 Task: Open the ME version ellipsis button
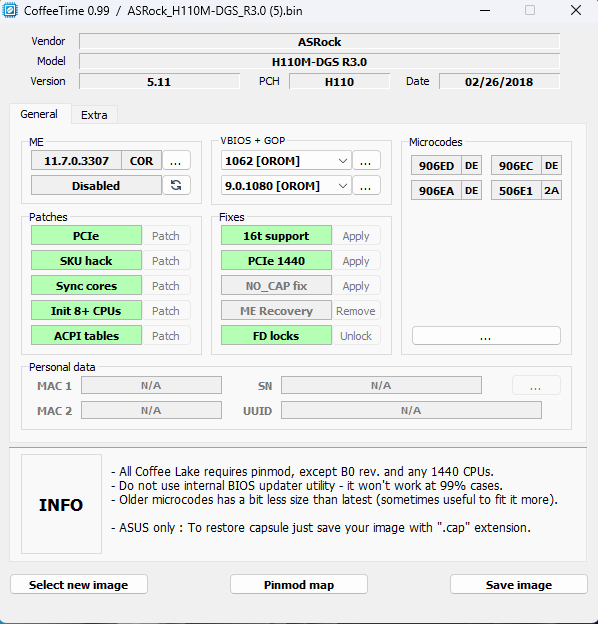coord(176,161)
